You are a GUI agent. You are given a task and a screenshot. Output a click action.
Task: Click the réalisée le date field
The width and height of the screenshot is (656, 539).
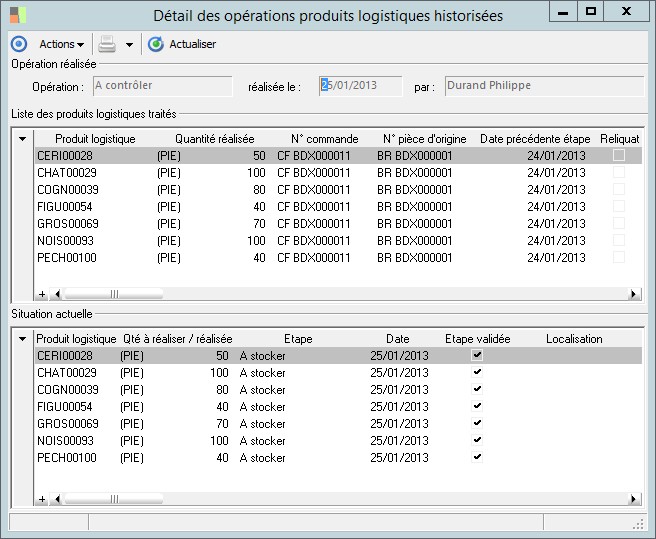point(360,86)
